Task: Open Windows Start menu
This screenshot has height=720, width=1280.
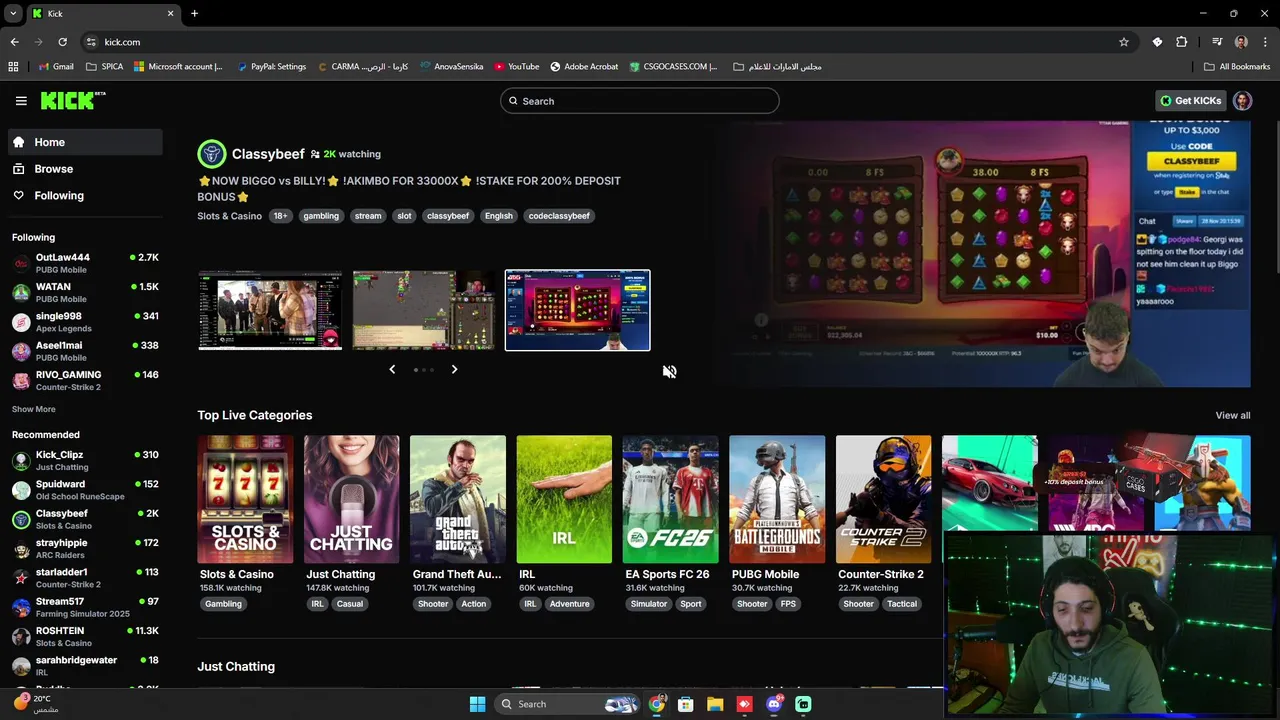Action: point(477,704)
